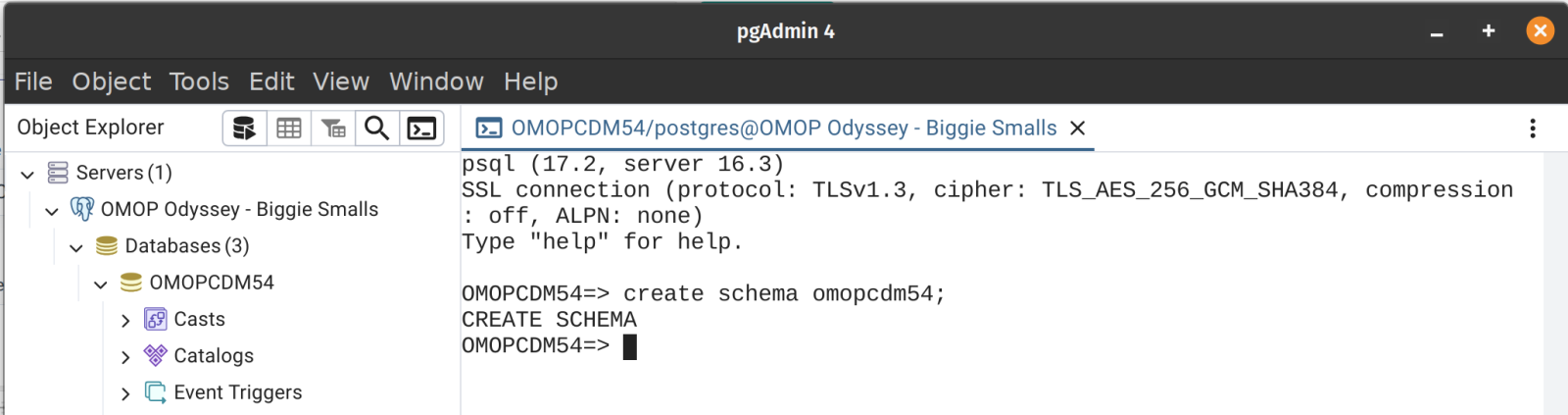Close the OMOPCDM54 psql tab

pyautogui.click(x=1078, y=129)
